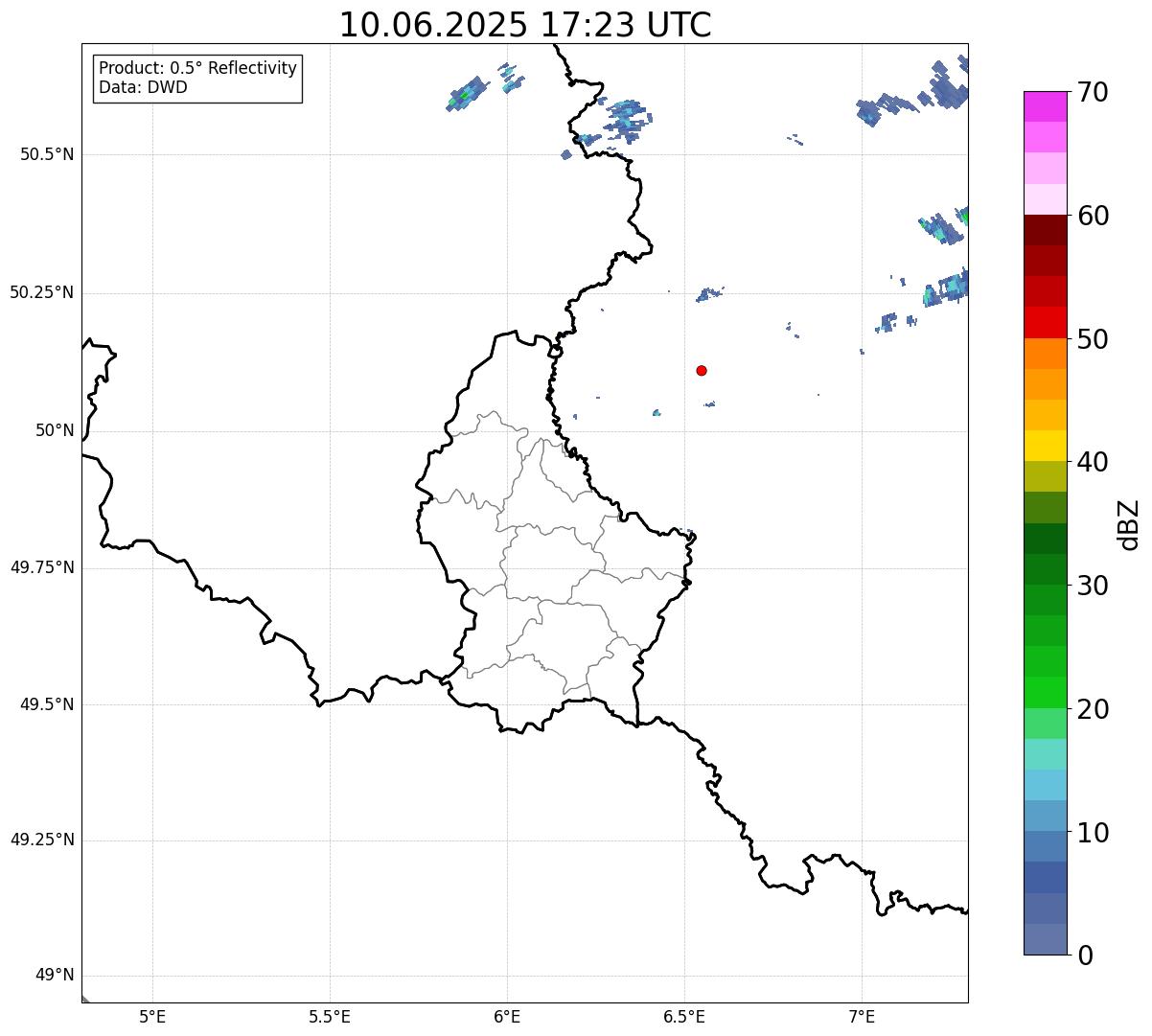
Task: Click the dark maroon swatch below 60 dBZ
Action: (x=1045, y=230)
